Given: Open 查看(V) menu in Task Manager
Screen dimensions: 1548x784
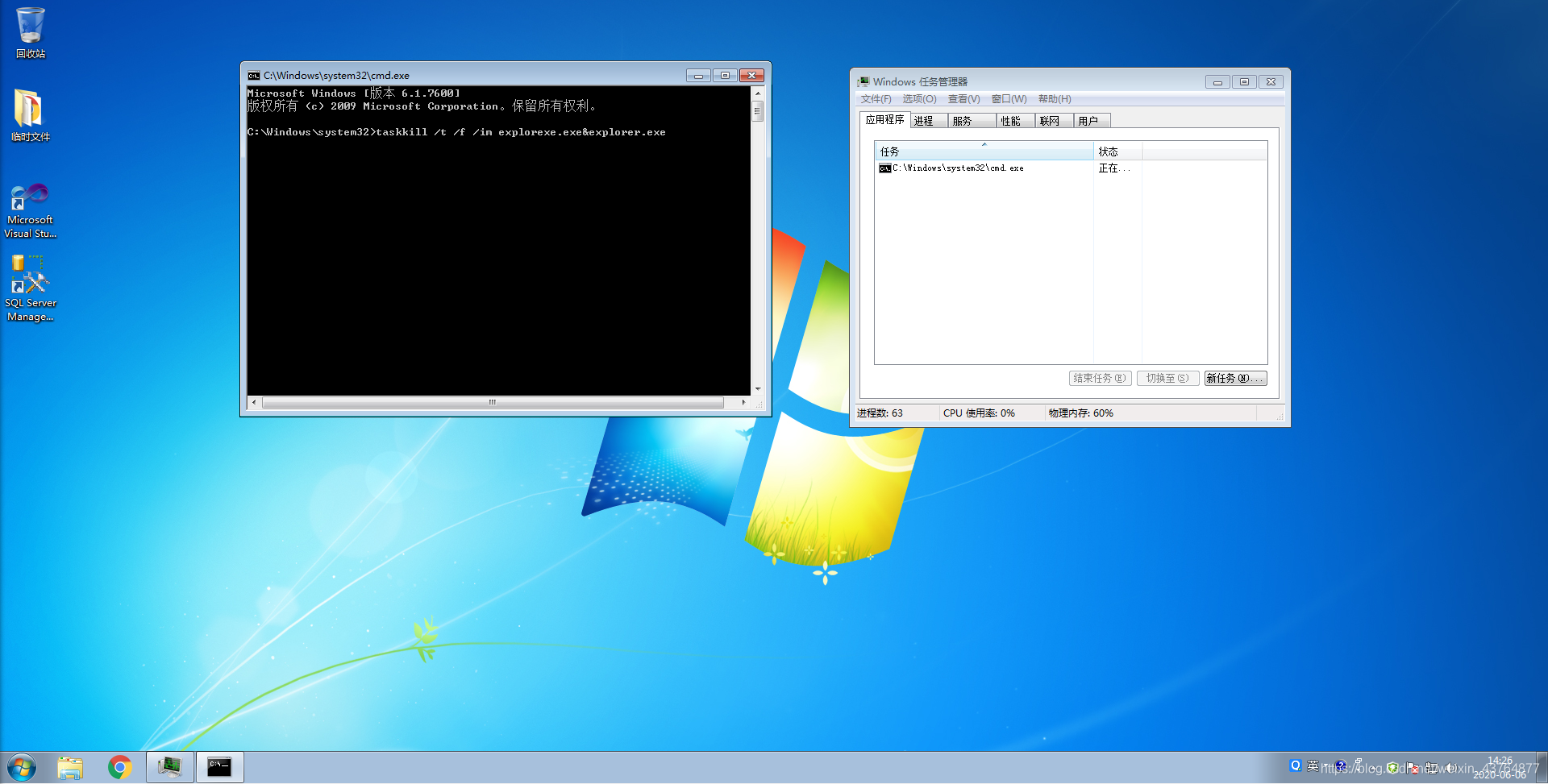Looking at the screenshot, I should (x=963, y=99).
